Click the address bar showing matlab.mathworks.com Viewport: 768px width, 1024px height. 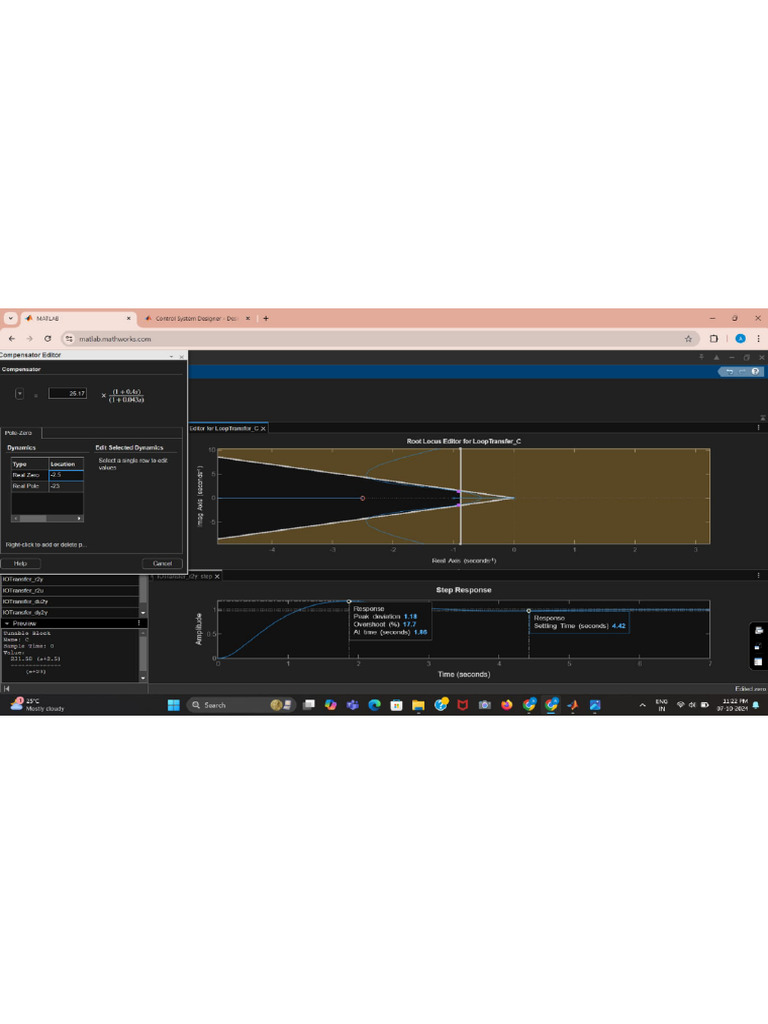[379, 338]
